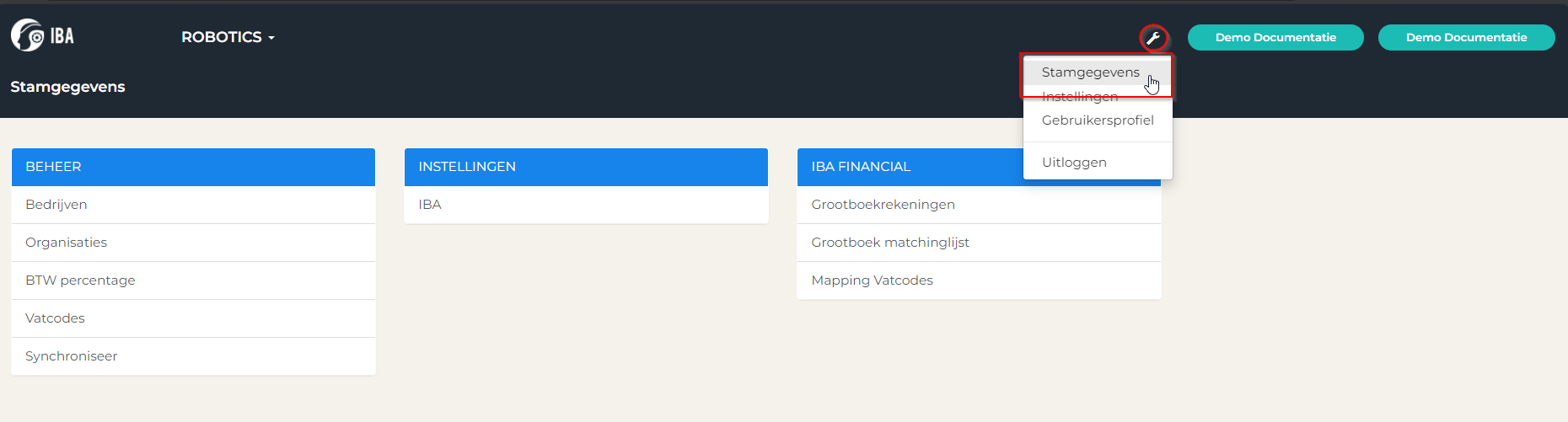Image resolution: width=1568 pixels, height=422 pixels.
Task: Open Gebruikersprofiel from the menu
Action: point(1098,120)
